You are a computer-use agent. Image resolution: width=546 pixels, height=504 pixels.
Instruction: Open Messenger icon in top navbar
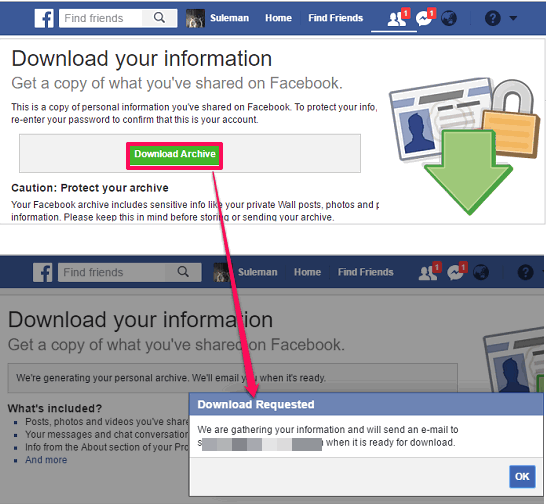pos(424,18)
